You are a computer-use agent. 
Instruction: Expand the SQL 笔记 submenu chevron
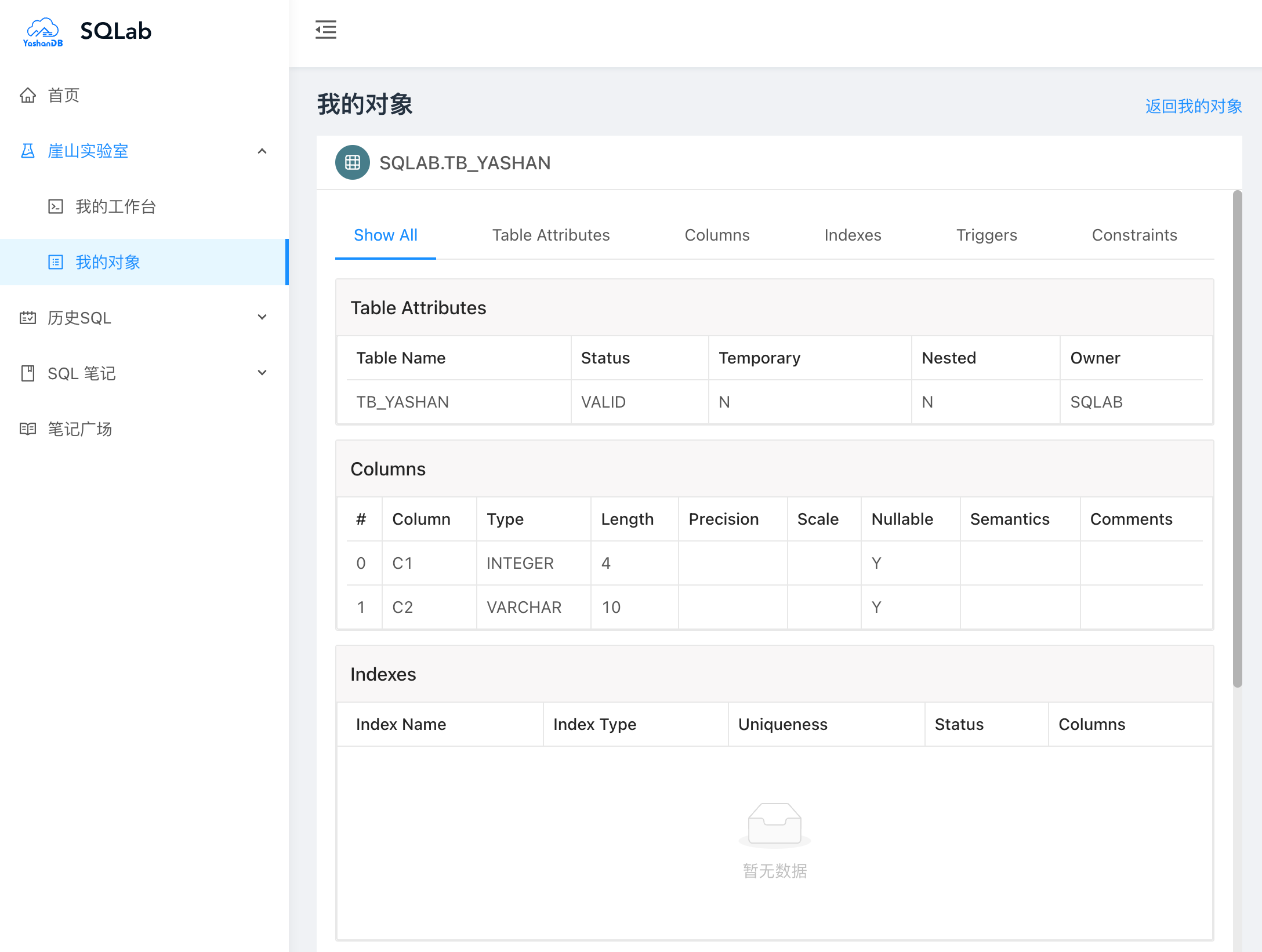click(x=262, y=373)
